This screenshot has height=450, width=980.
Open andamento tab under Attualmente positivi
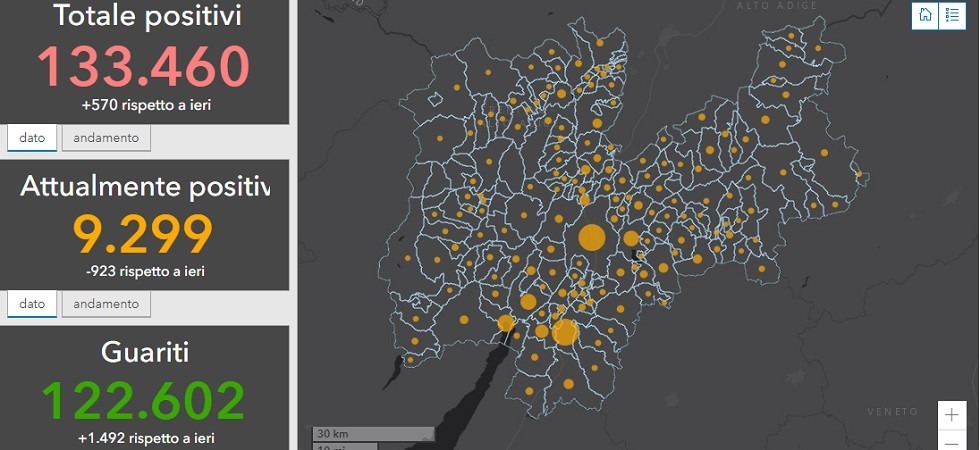[106, 304]
